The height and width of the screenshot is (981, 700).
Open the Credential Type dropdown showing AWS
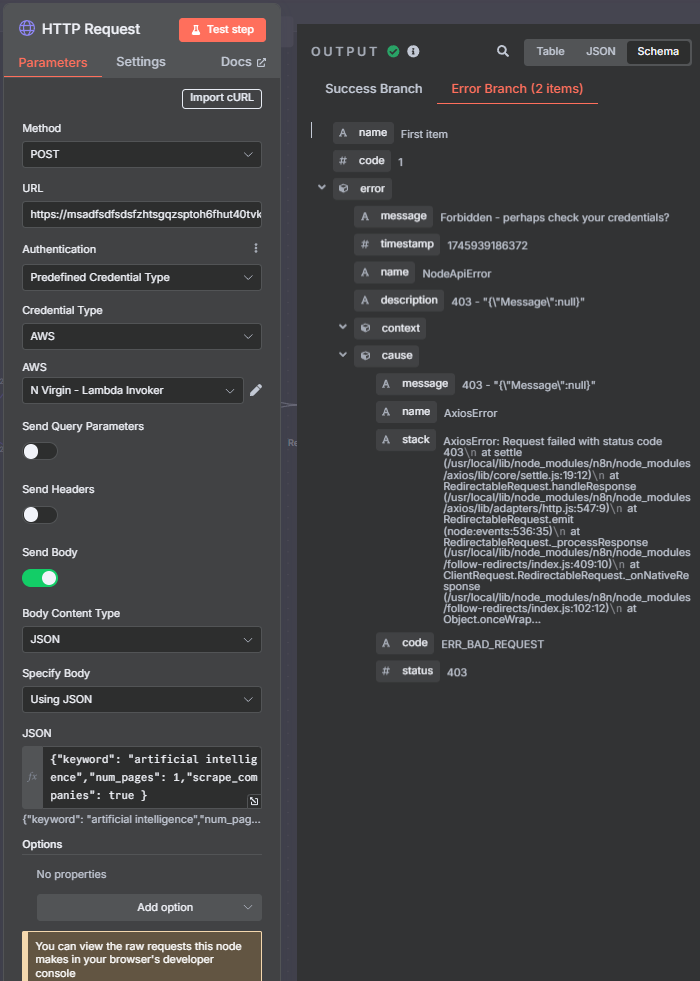click(x=142, y=337)
